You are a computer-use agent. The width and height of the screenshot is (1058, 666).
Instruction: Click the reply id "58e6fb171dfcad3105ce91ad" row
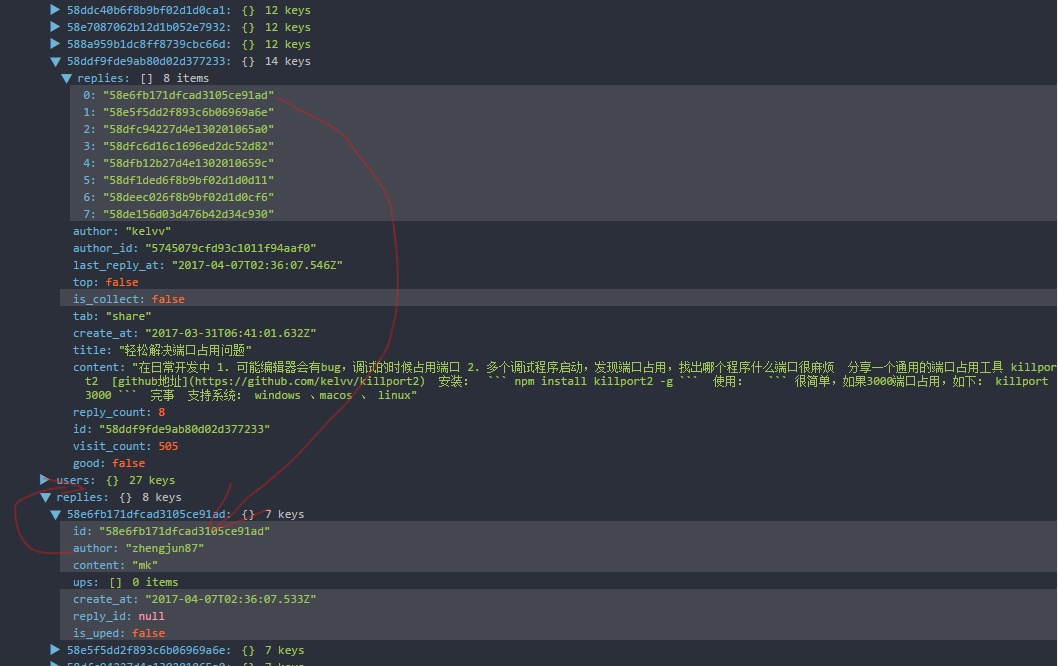point(557,531)
